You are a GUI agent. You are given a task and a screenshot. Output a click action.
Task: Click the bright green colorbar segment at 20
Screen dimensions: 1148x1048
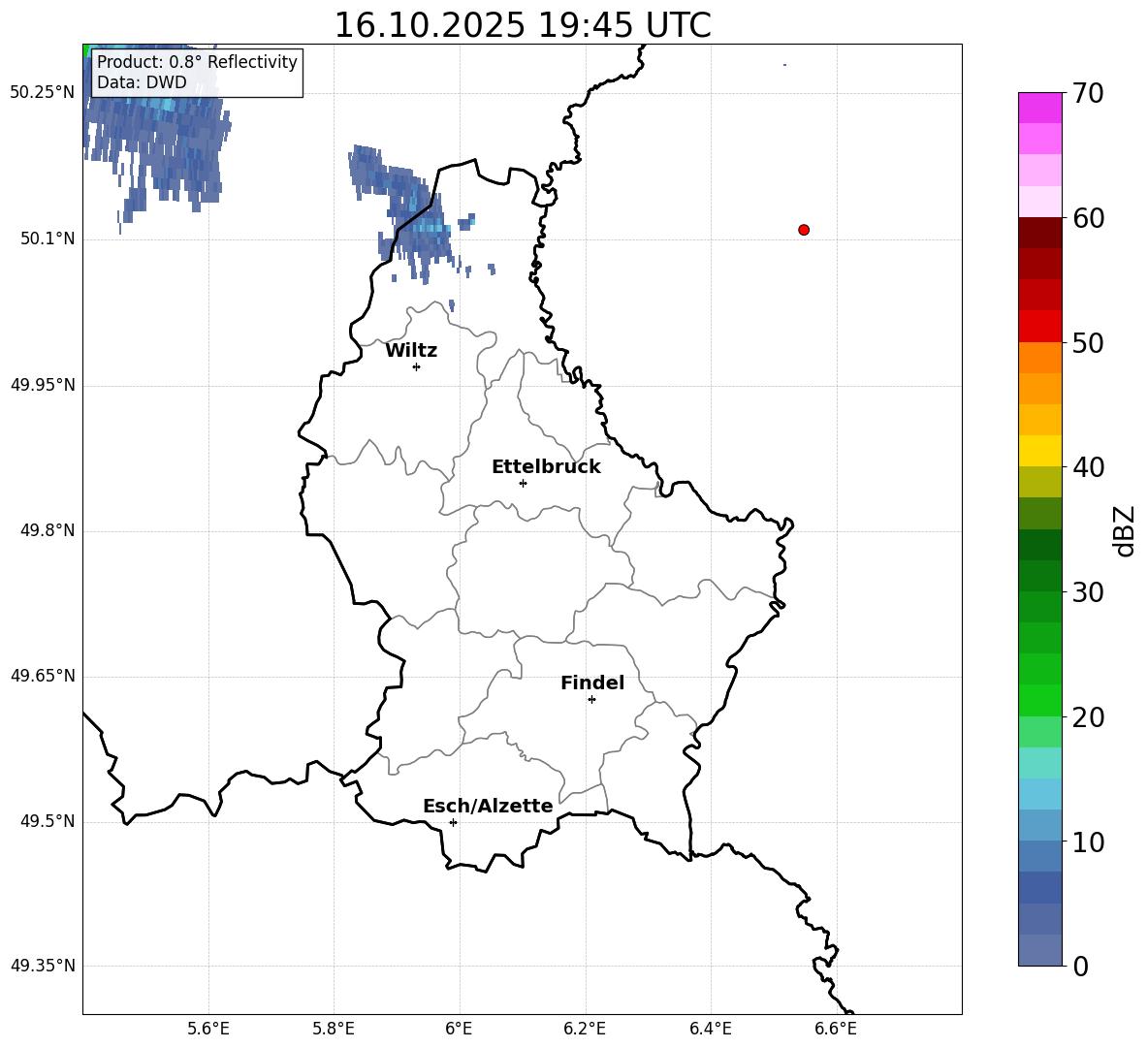pos(1039,700)
